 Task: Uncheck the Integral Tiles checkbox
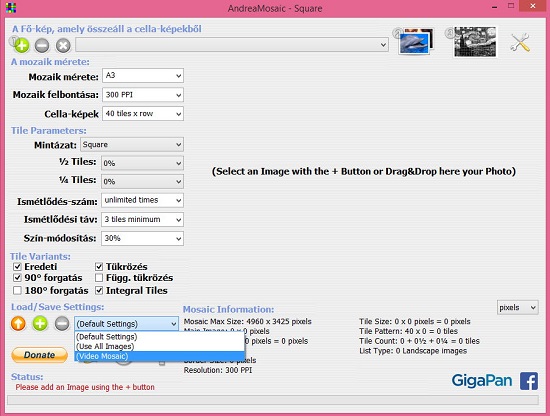[99, 290]
